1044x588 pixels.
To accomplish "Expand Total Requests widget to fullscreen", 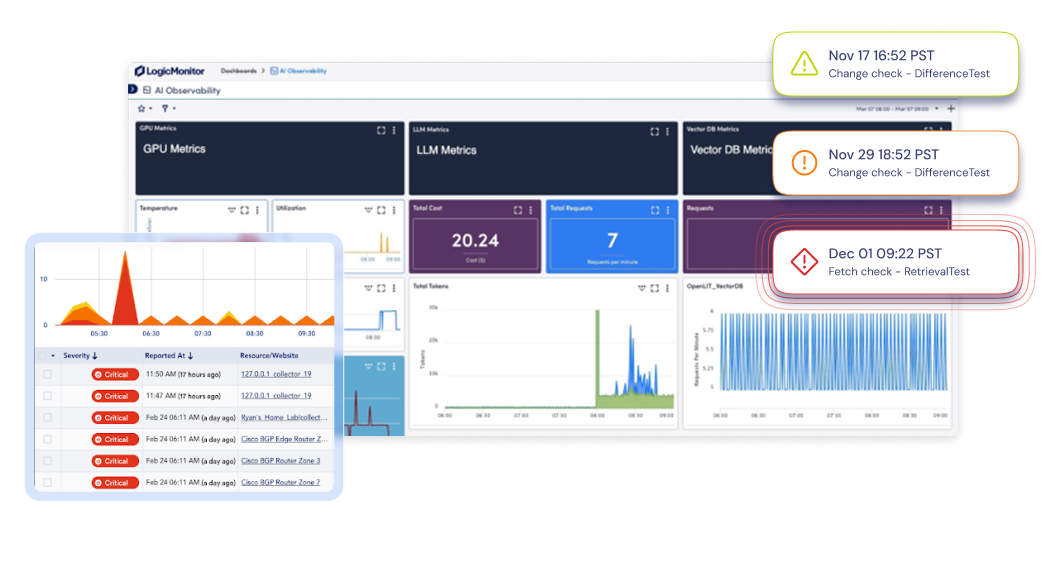I will 655,210.
